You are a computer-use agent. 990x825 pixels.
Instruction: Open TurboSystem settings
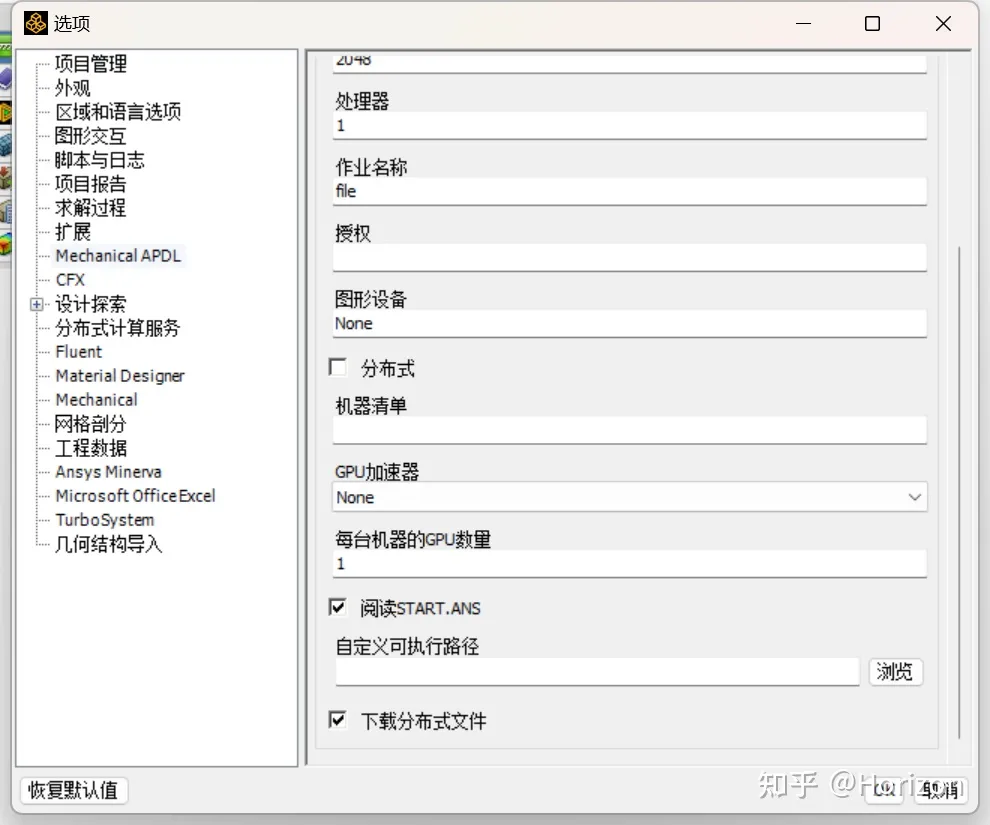(x=105, y=519)
